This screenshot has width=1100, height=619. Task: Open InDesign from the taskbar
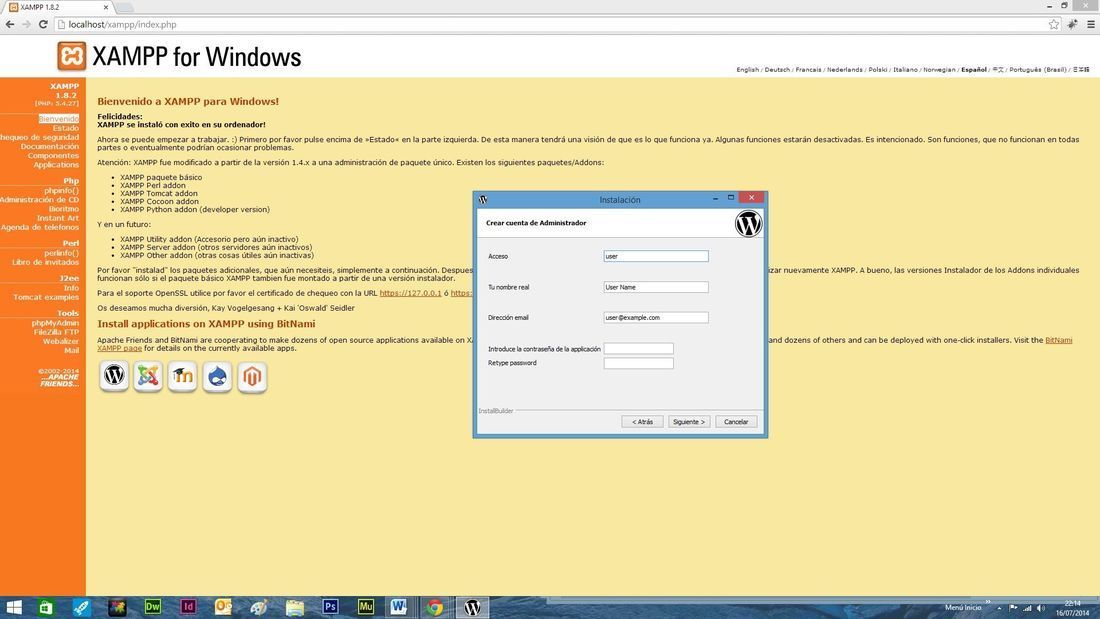click(187, 607)
